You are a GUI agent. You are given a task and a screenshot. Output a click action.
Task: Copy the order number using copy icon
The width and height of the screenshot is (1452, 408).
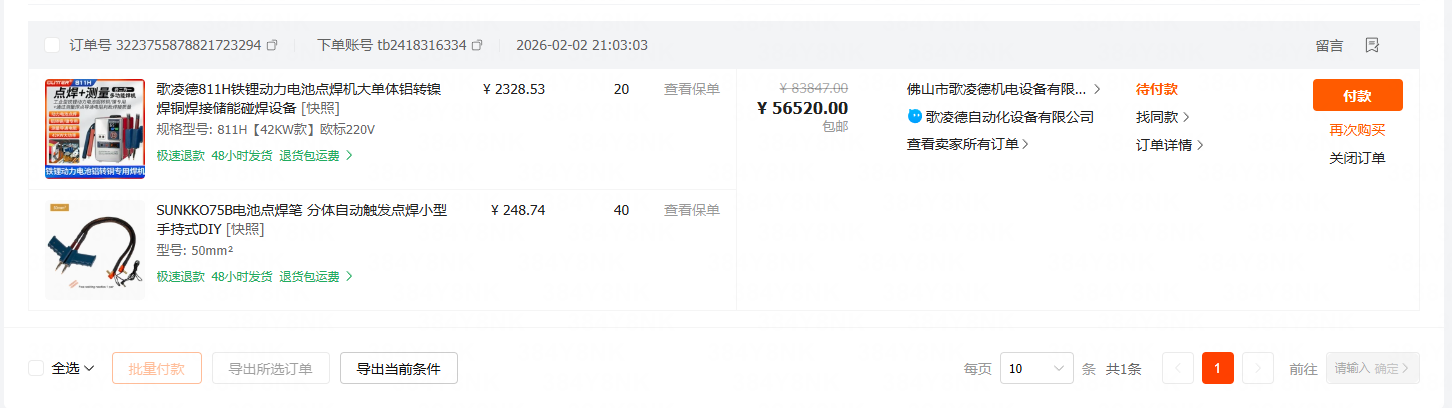click(272, 45)
